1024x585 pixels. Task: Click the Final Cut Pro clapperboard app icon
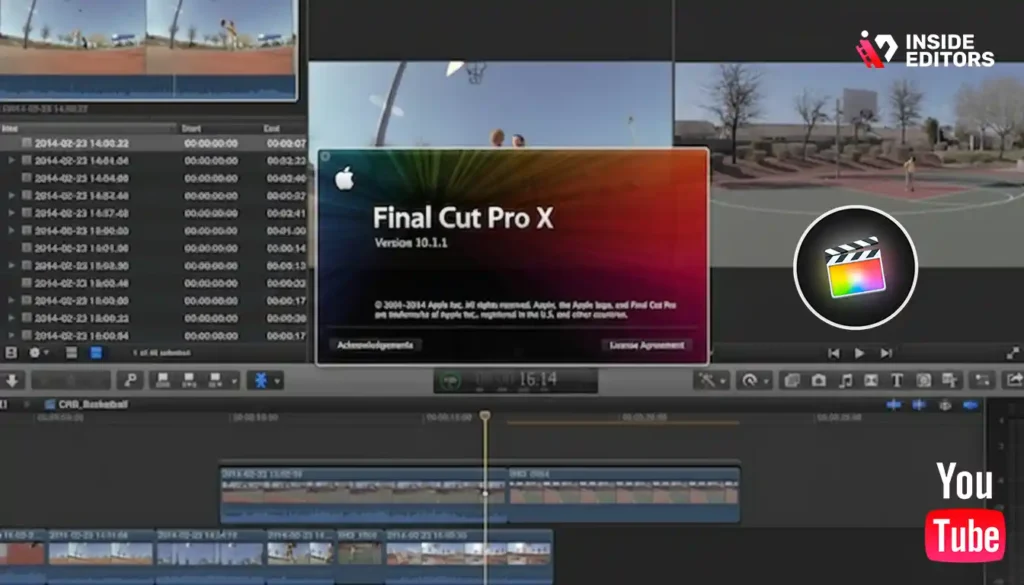[x=856, y=268]
